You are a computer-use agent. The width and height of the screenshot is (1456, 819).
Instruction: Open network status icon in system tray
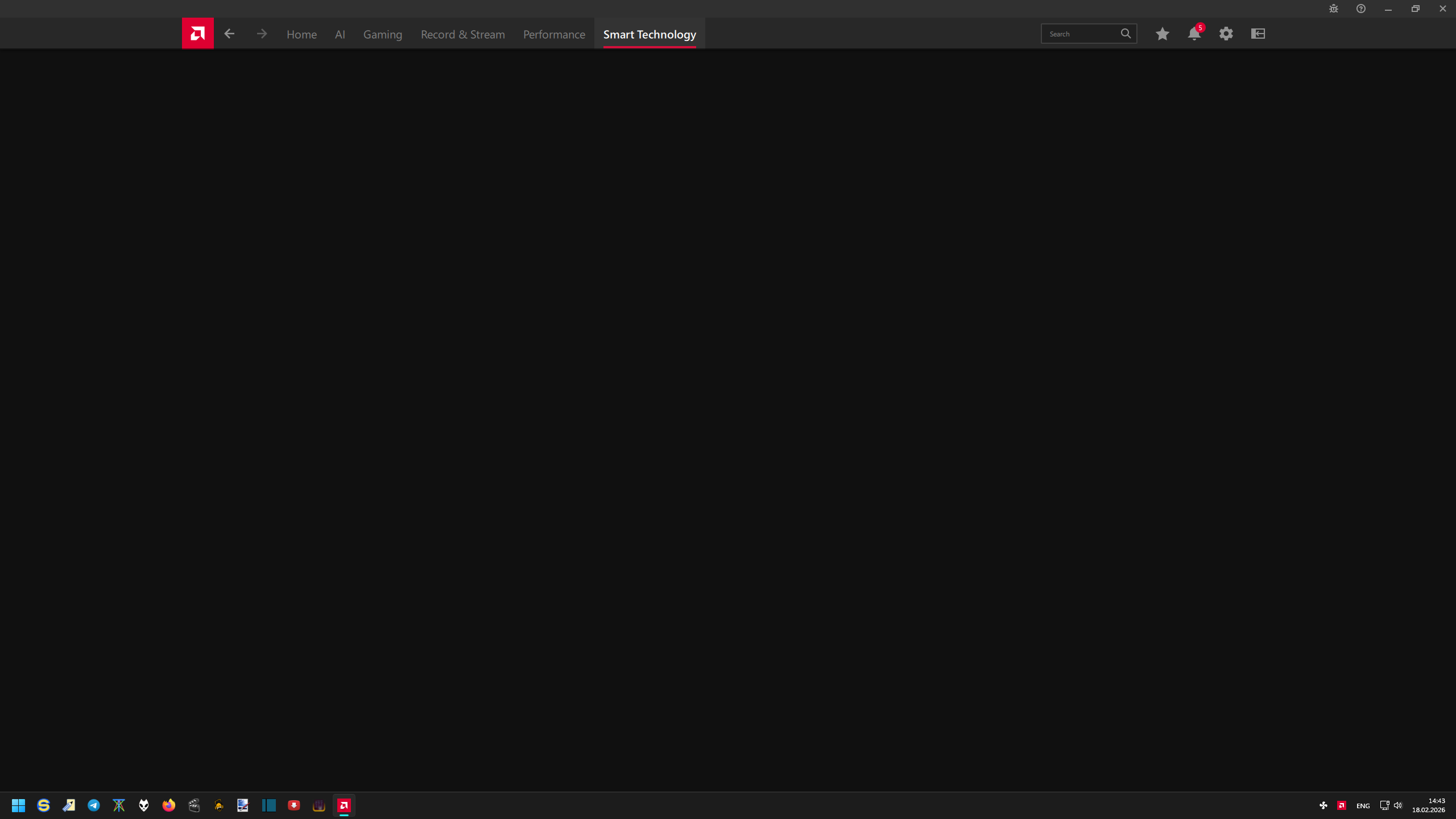(1385, 805)
